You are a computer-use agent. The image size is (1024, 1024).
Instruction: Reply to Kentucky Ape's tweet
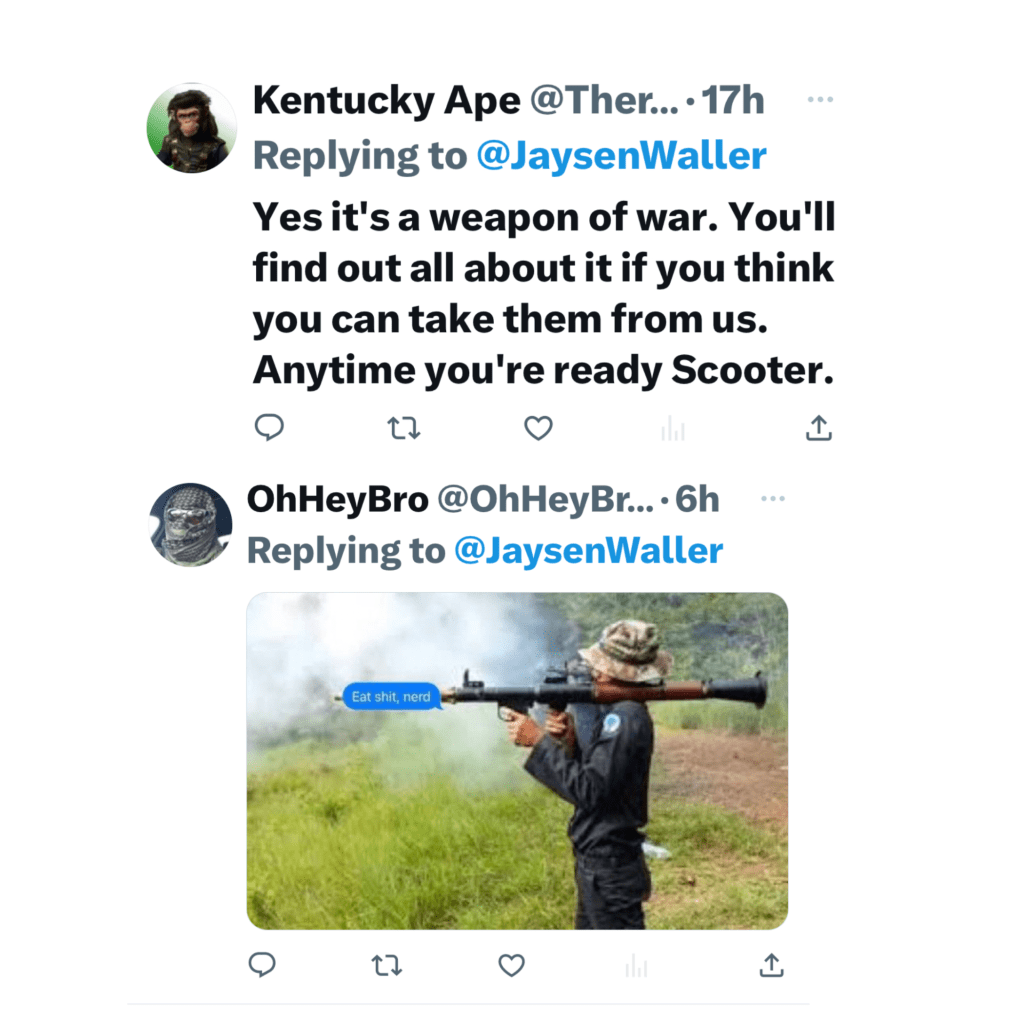(x=269, y=428)
